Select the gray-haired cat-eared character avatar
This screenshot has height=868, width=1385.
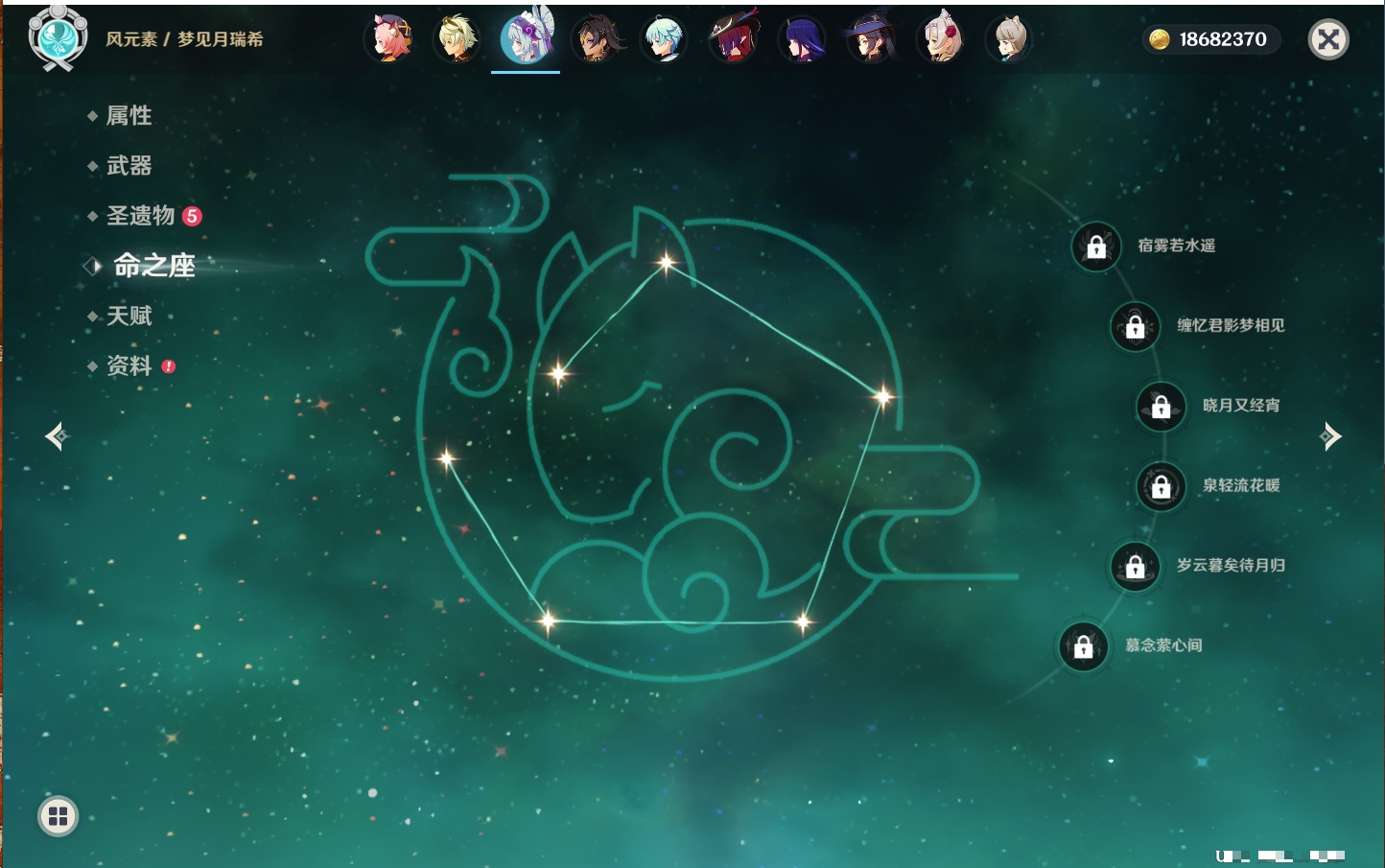pos(1009,39)
